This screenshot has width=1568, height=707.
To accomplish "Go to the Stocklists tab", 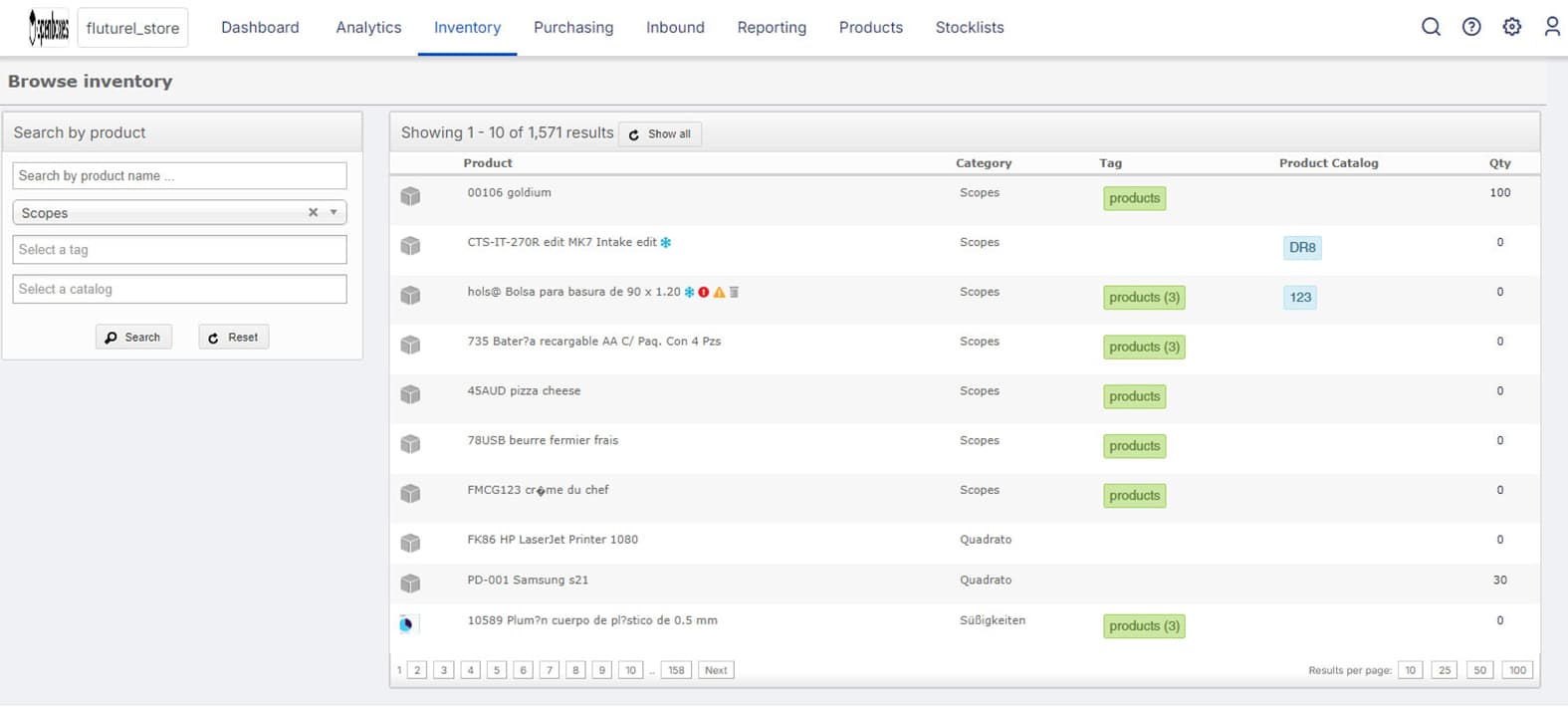I will [970, 28].
